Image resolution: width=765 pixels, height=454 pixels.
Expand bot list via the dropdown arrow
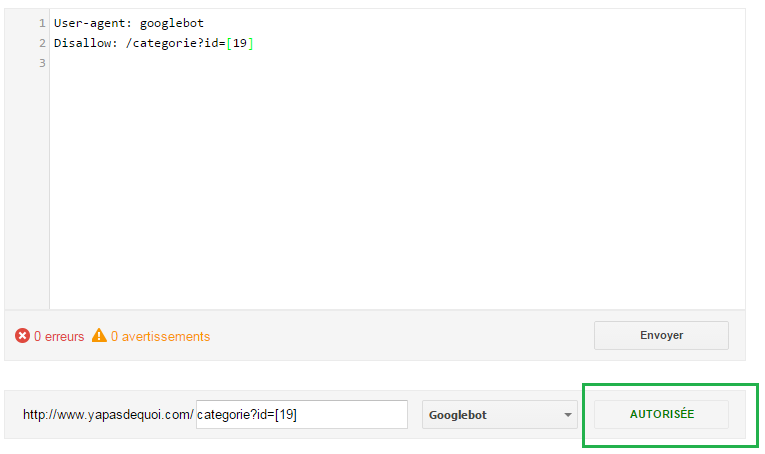(x=567, y=415)
